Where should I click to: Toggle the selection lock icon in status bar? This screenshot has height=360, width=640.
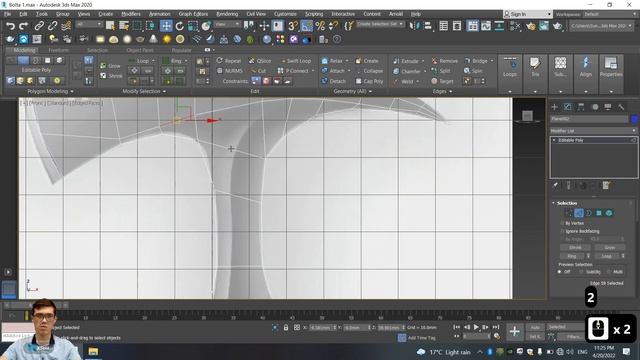click(x=286, y=328)
